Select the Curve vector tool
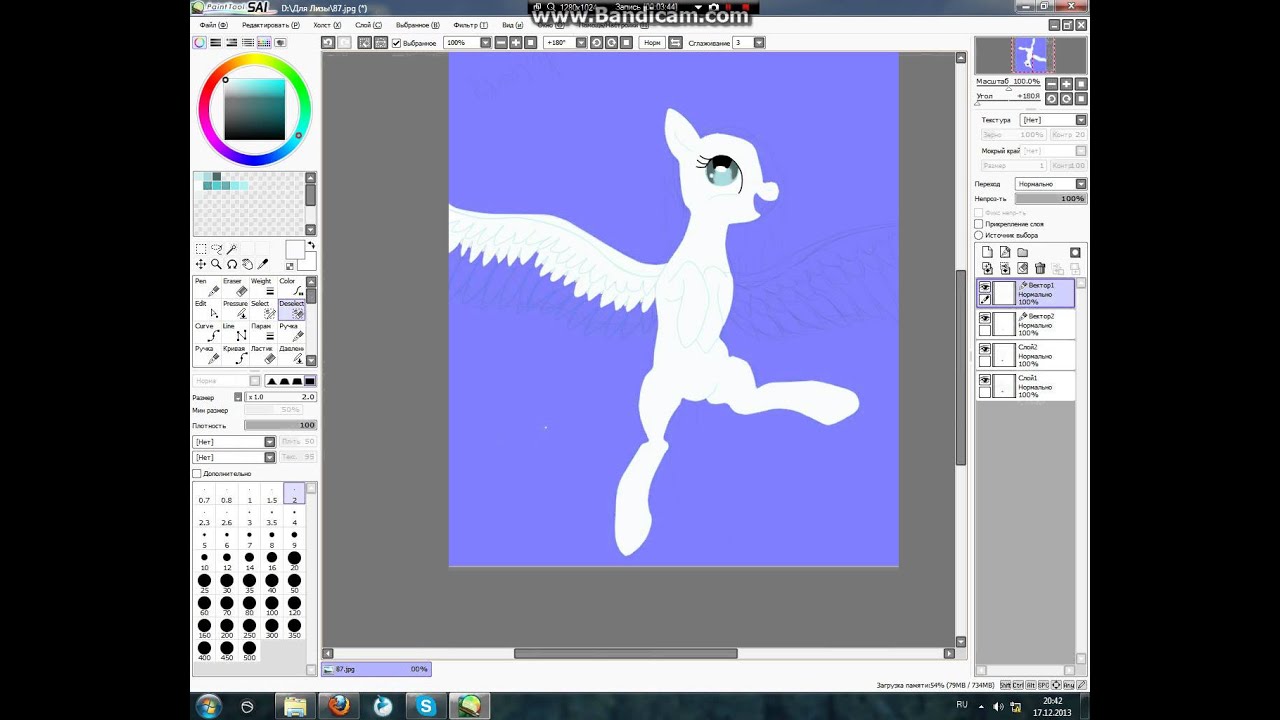Image resolution: width=1280 pixels, height=720 pixels. [206, 331]
